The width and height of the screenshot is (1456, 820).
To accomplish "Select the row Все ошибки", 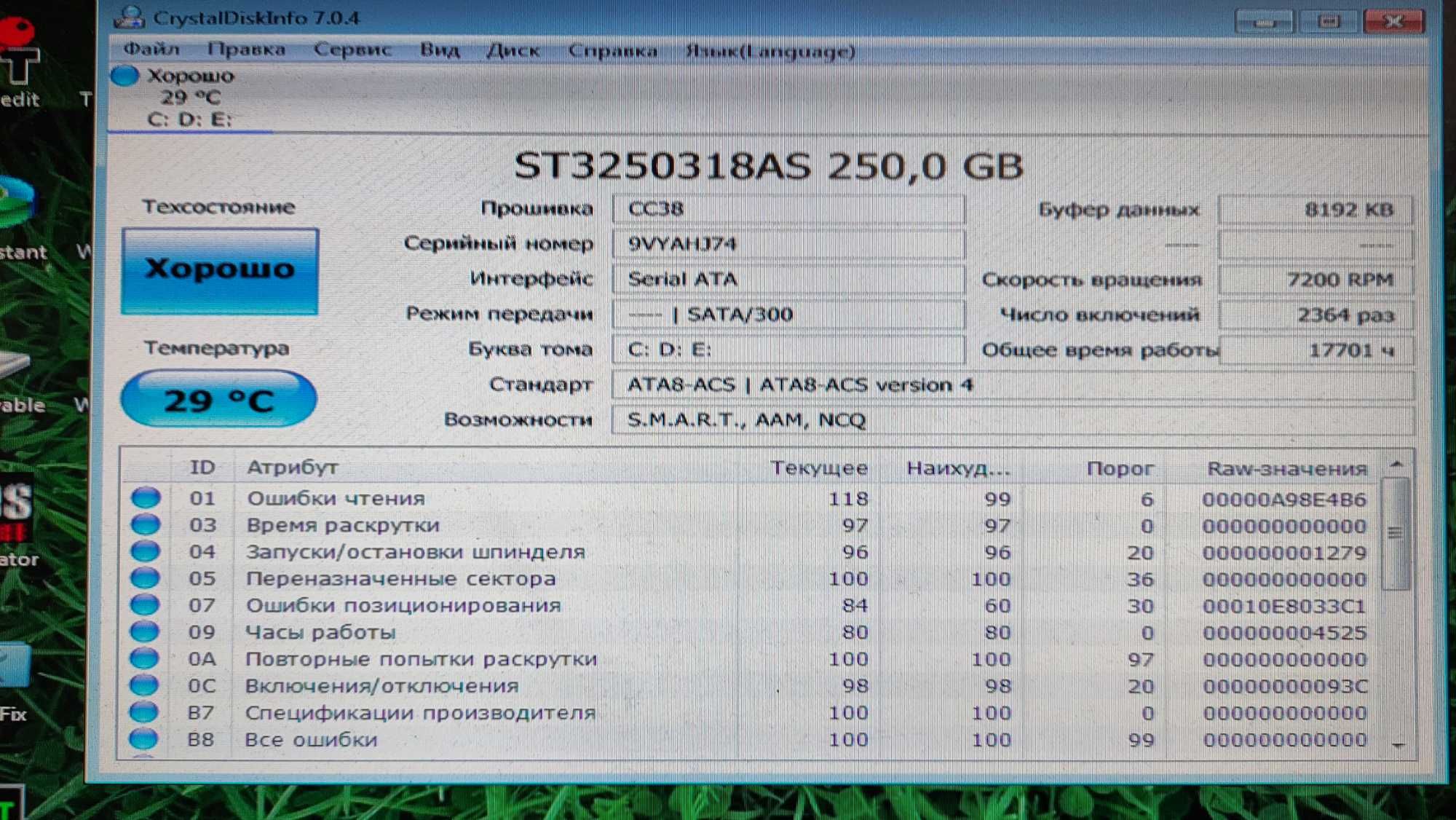I will coord(750,739).
